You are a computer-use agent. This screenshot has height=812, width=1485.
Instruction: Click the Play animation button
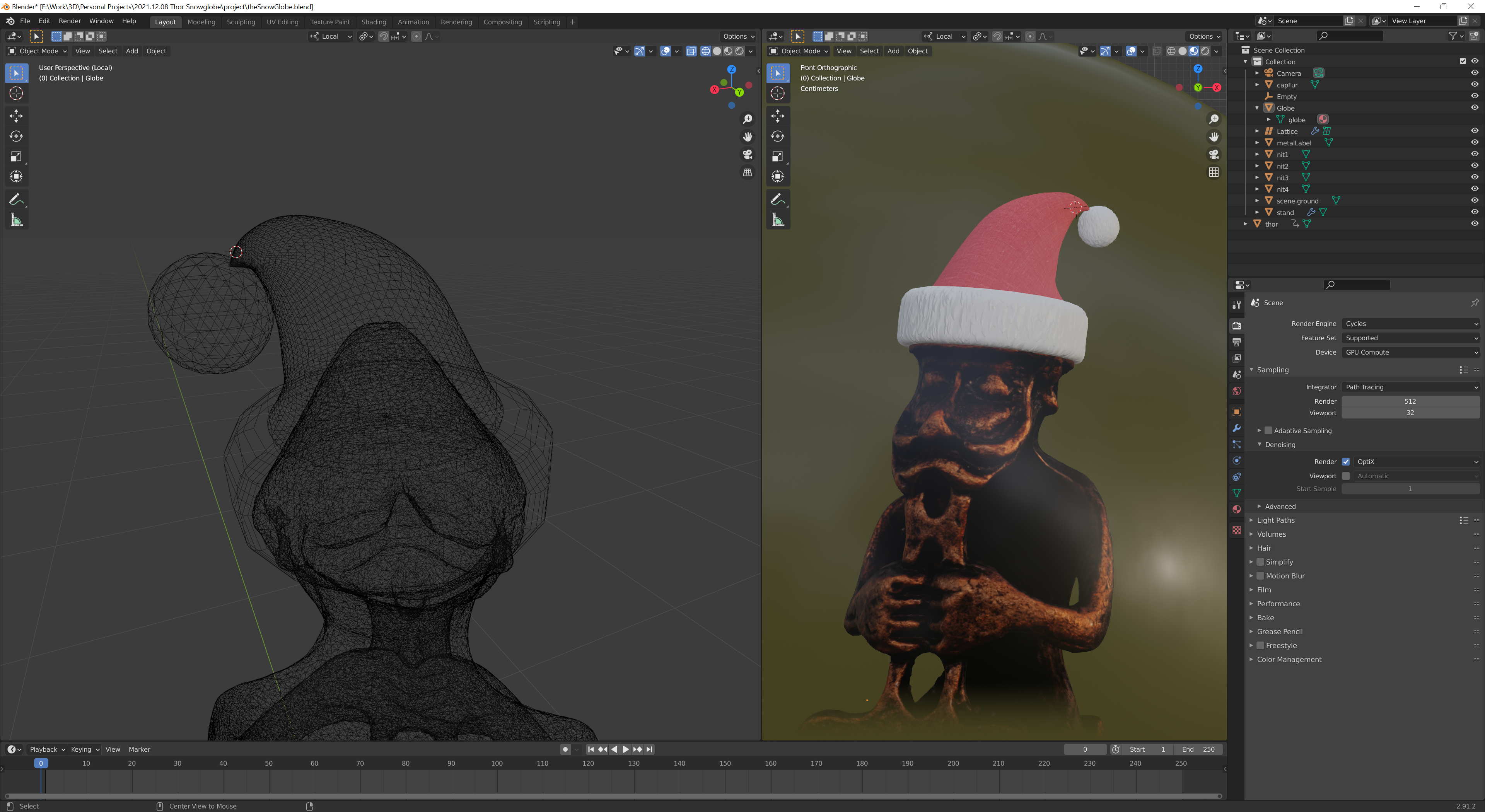[625, 749]
